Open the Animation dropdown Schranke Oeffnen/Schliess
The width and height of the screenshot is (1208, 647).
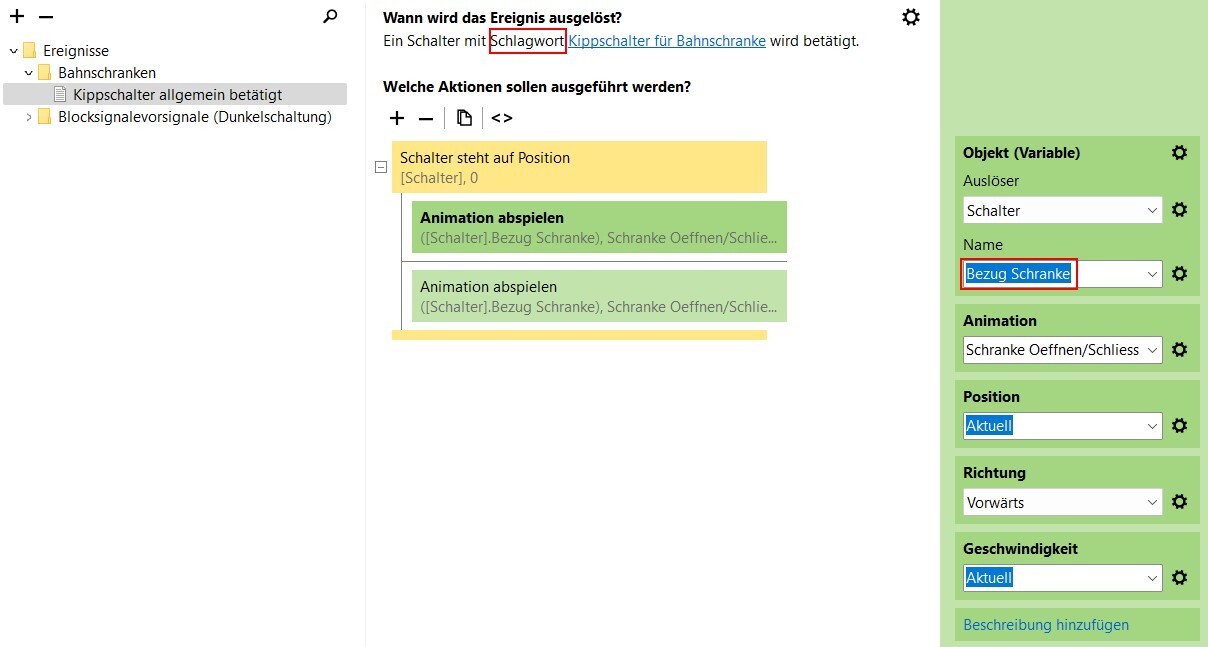pyautogui.click(x=1063, y=350)
